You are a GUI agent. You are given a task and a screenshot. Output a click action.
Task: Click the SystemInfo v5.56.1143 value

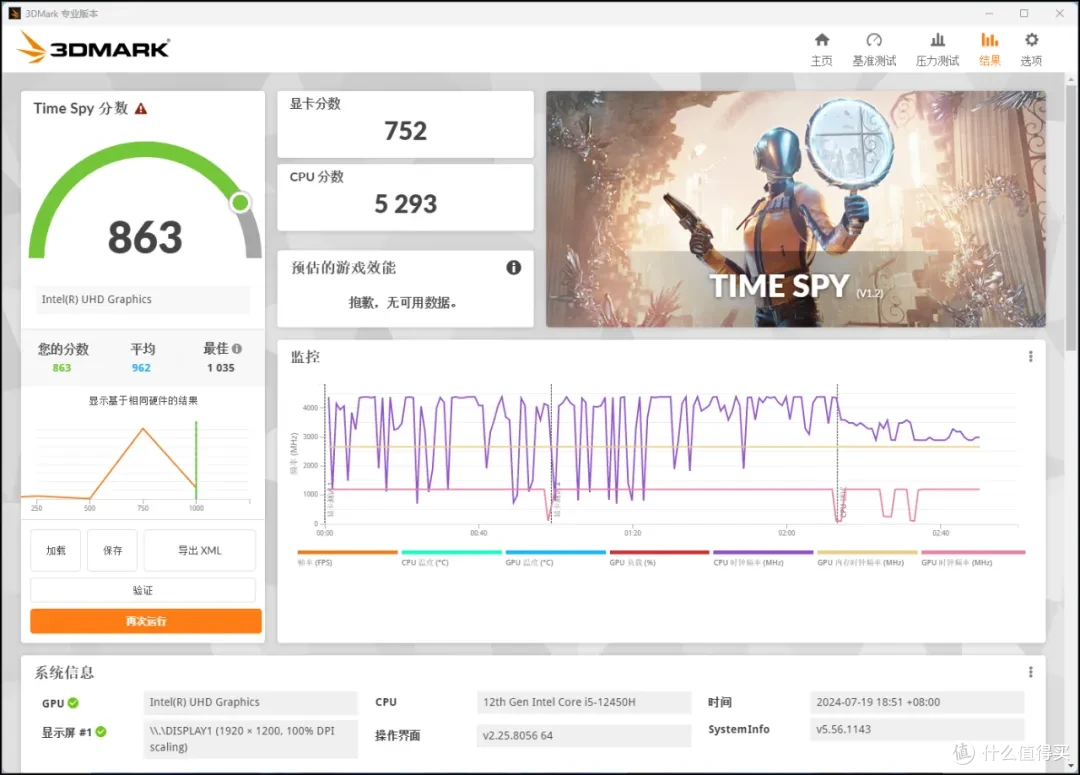[x=917, y=729]
